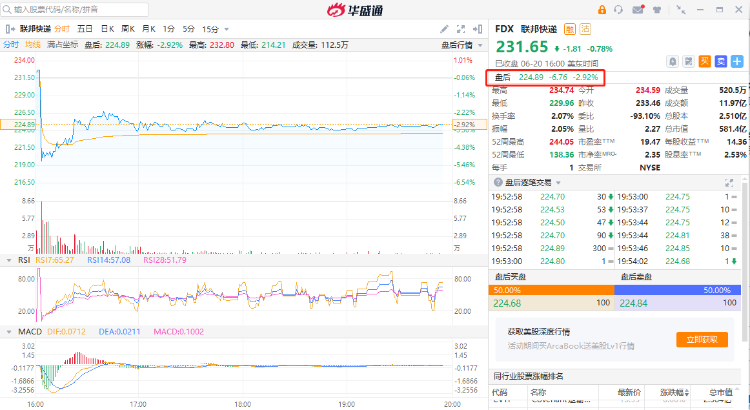Viewport: 750px width, 410px height.
Task: Expand chart to fullscreen icon
Action: [461, 29]
